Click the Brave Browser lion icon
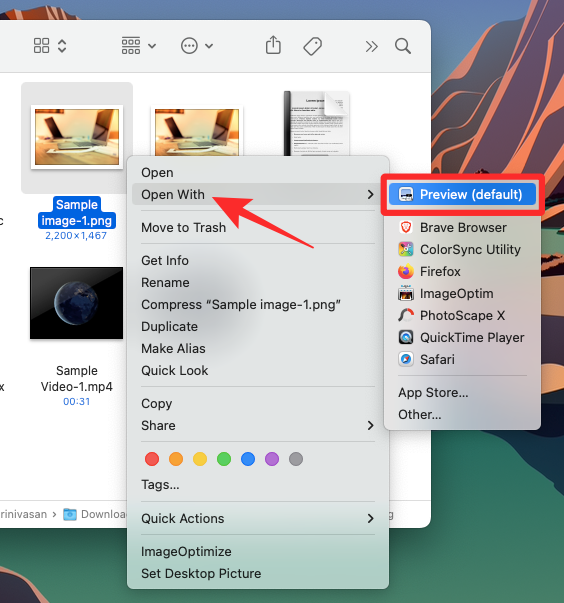Viewport: 564px width, 603px height. click(406, 227)
